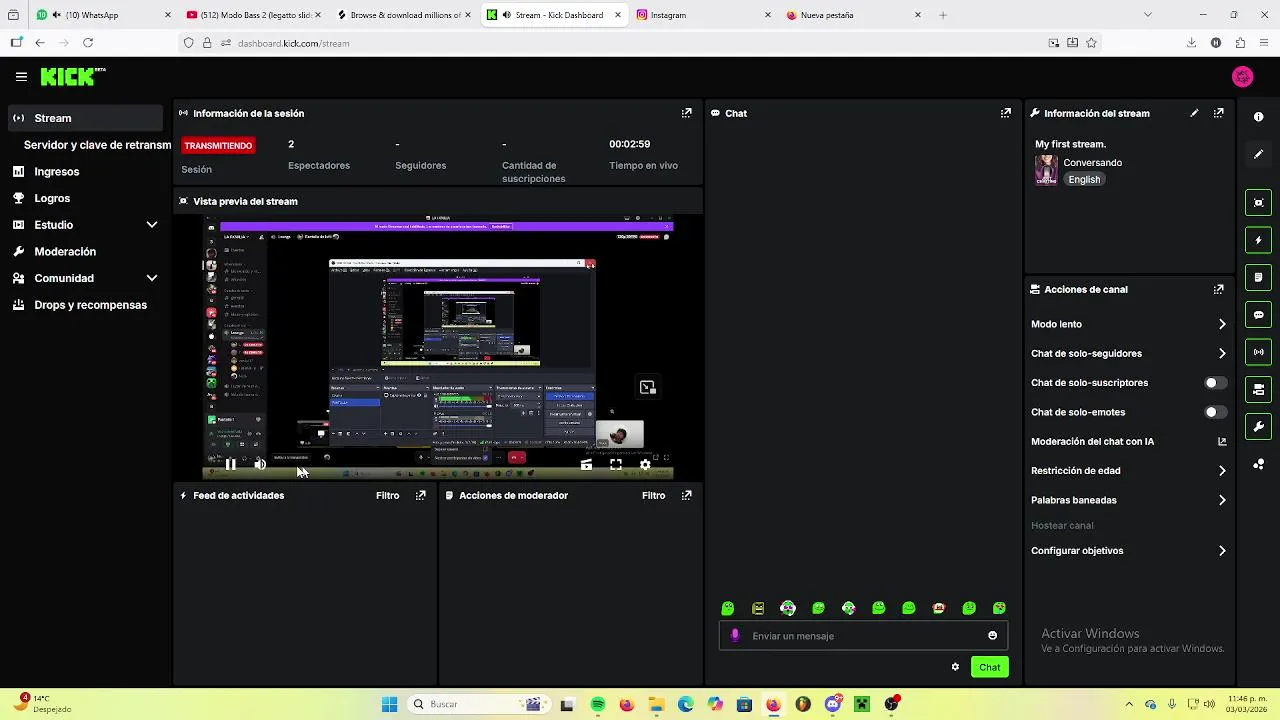Enter fullscreen on stream preview
This screenshot has width=1280, height=720.
(x=616, y=464)
